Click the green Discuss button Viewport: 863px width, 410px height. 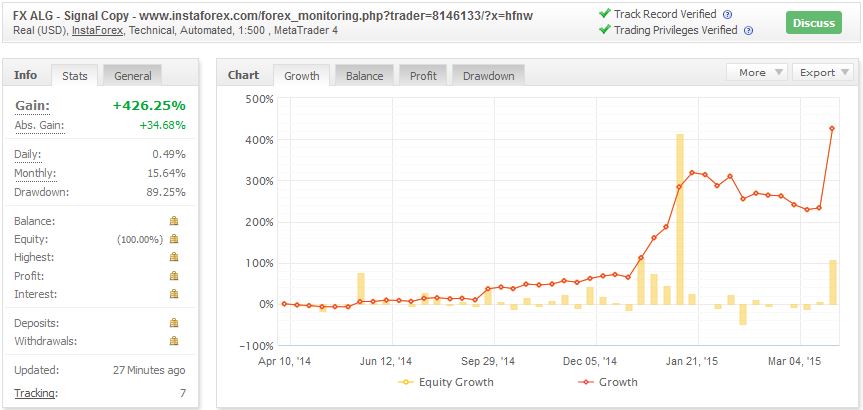(814, 23)
